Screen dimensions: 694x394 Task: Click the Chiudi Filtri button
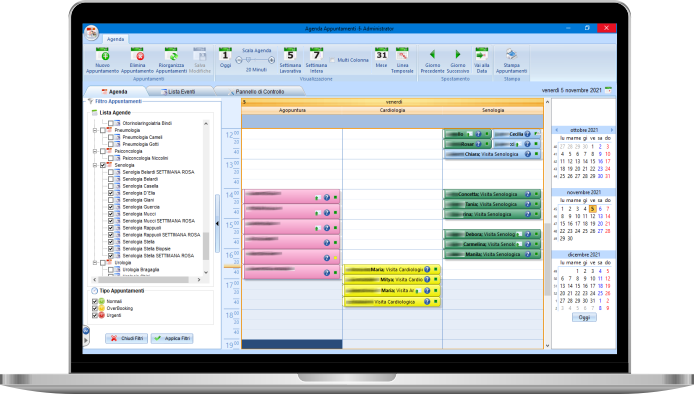pos(127,338)
